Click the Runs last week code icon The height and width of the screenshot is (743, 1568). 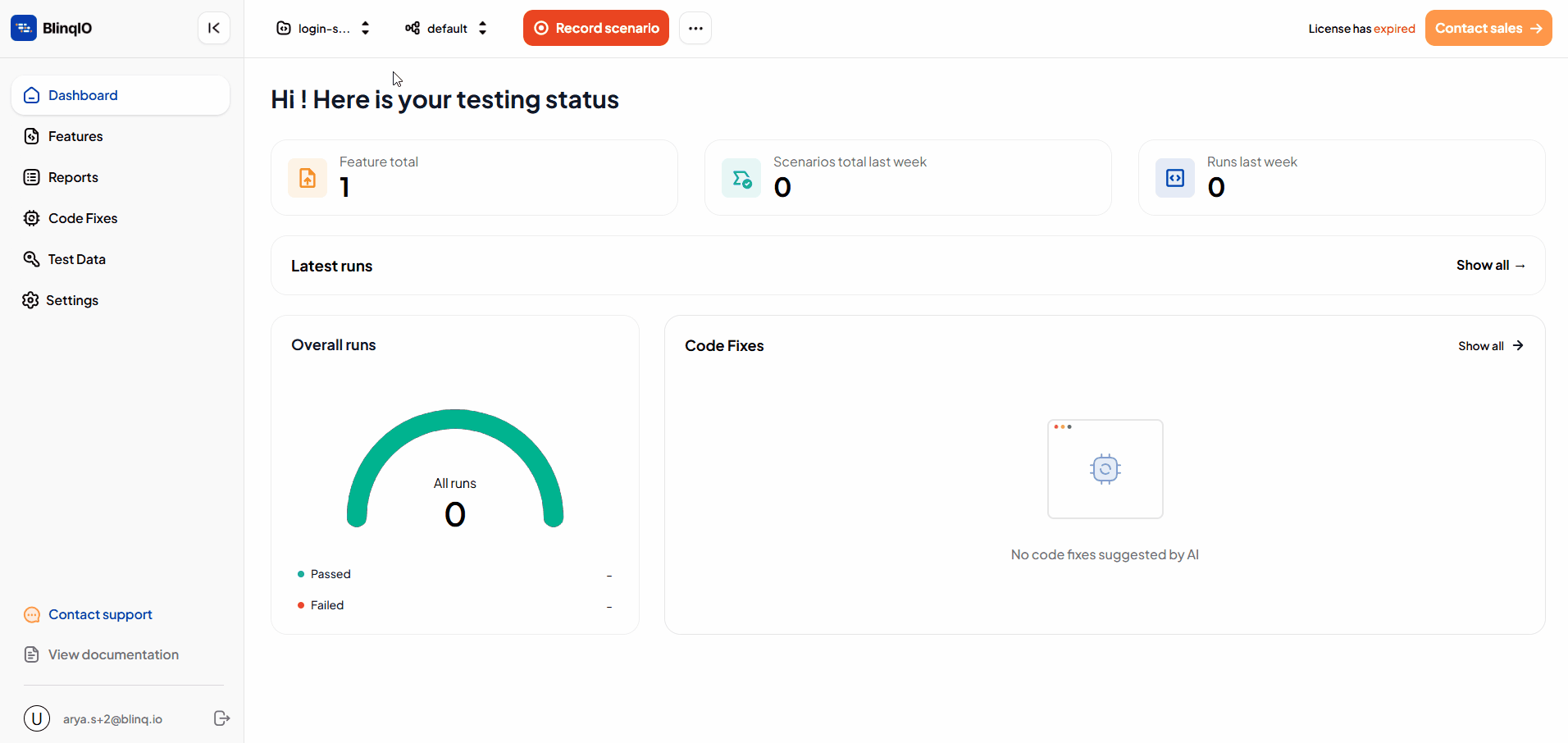point(1175,178)
